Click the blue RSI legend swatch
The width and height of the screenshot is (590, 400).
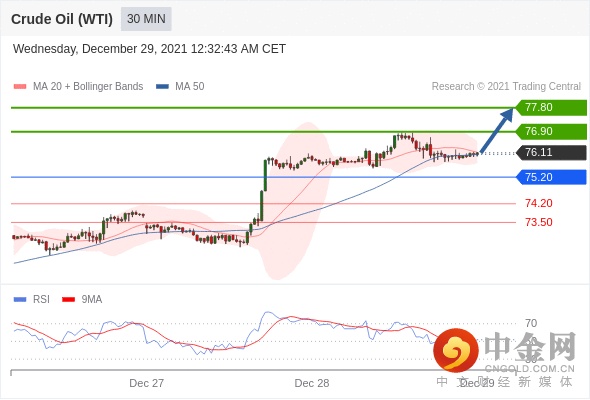click(20, 300)
